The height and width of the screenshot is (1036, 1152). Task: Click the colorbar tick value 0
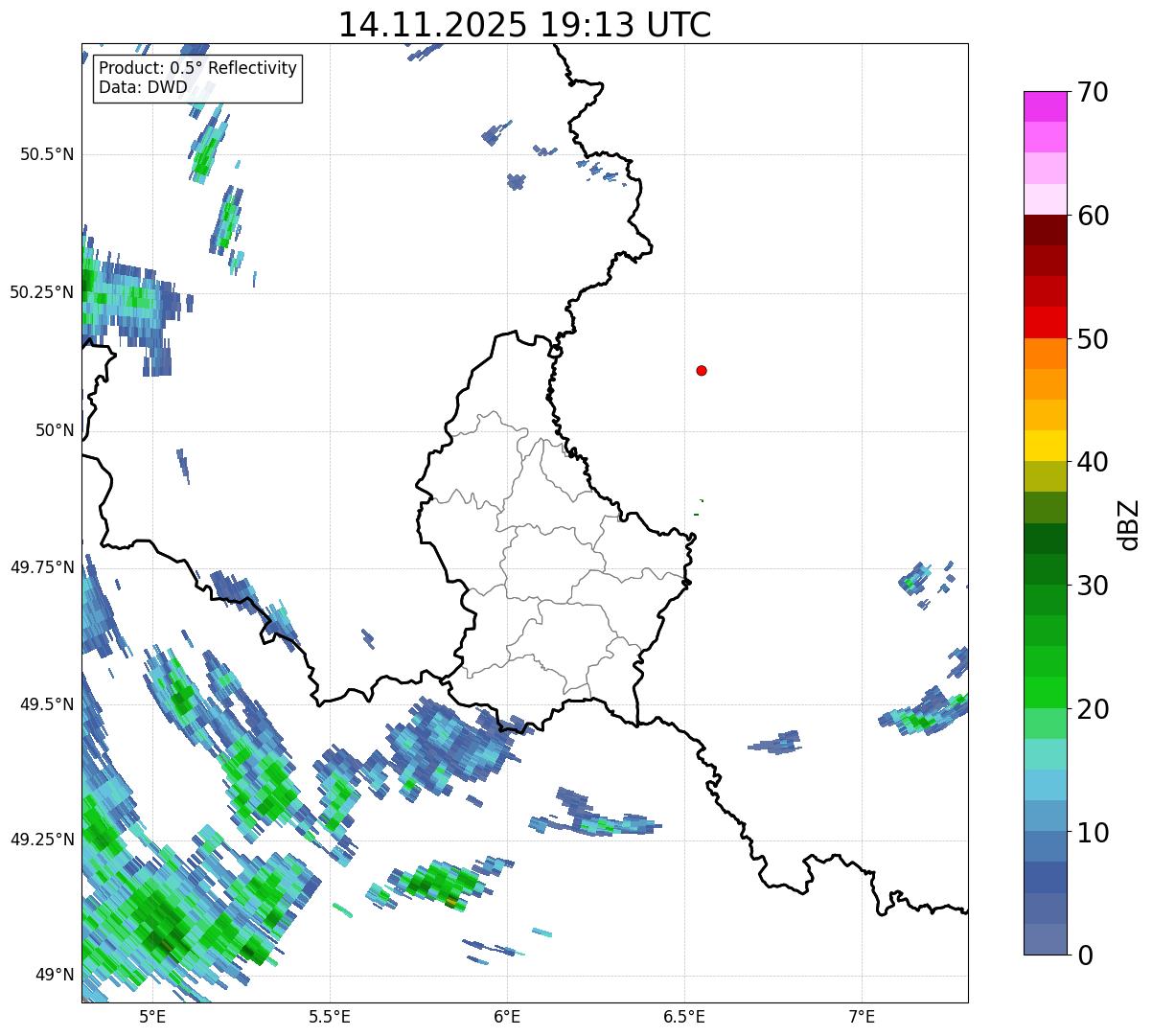(1085, 955)
